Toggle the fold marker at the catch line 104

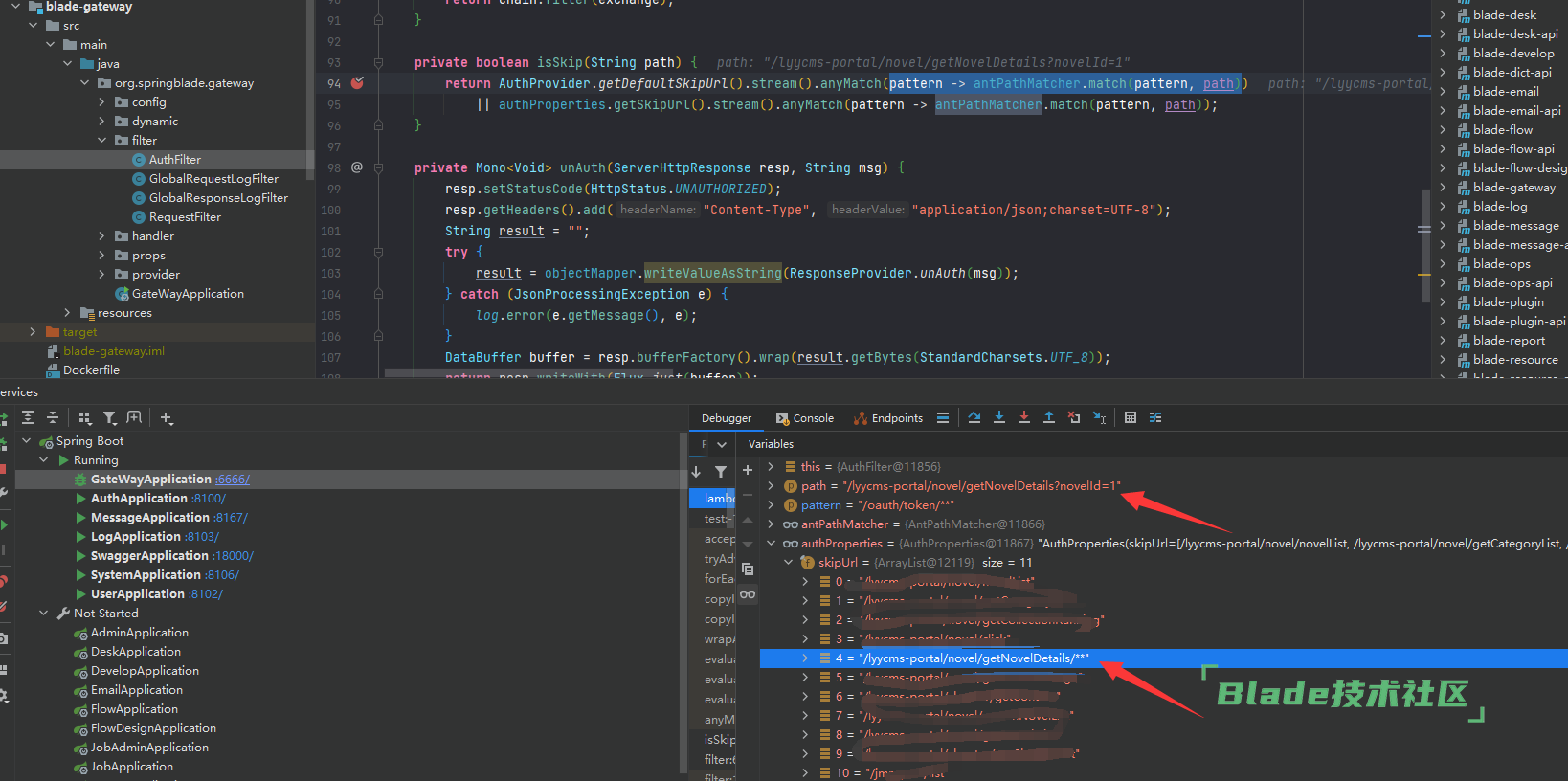(378, 294)
